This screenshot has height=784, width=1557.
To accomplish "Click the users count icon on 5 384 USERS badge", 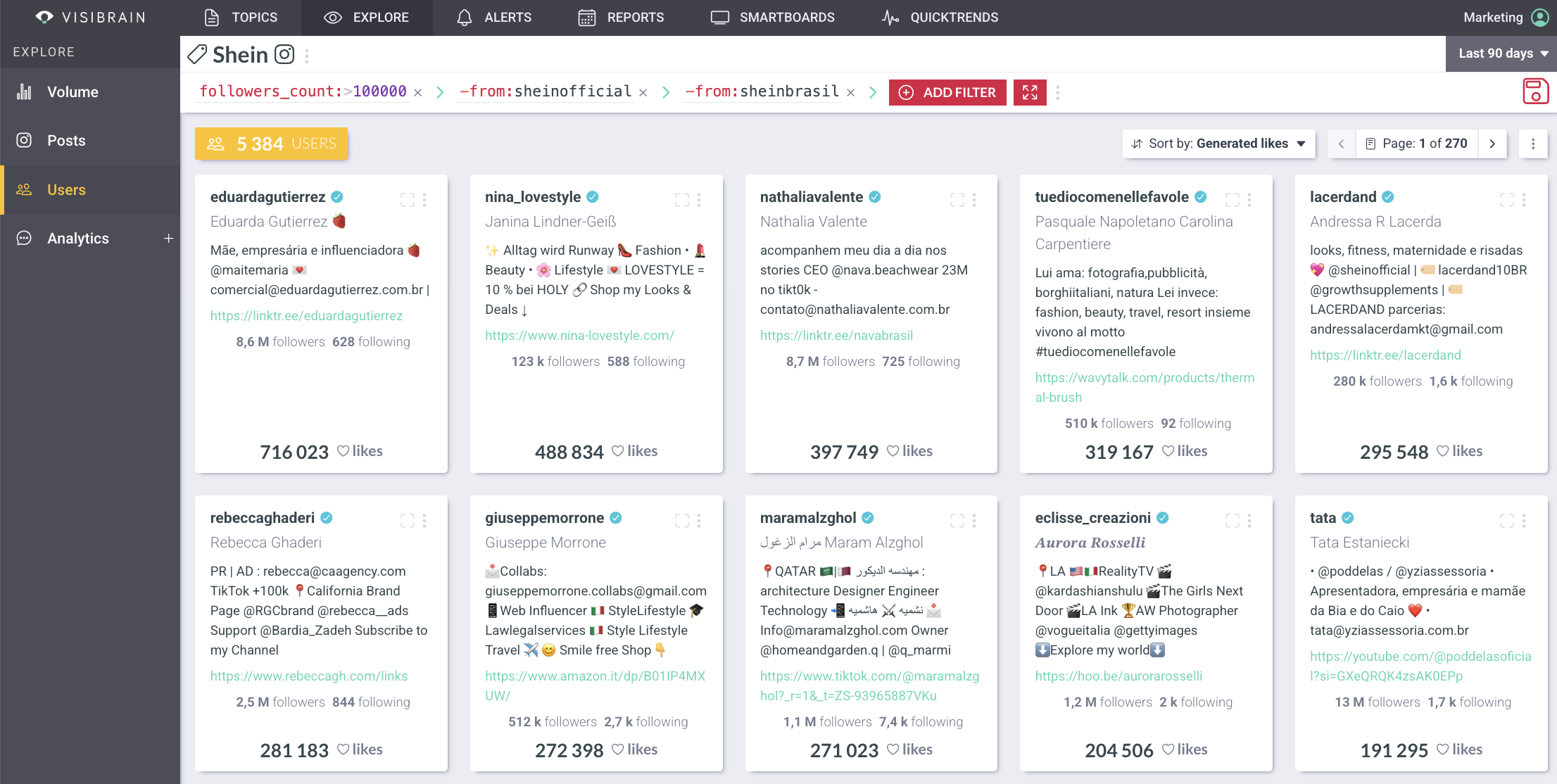I will (x=215, y=144).
